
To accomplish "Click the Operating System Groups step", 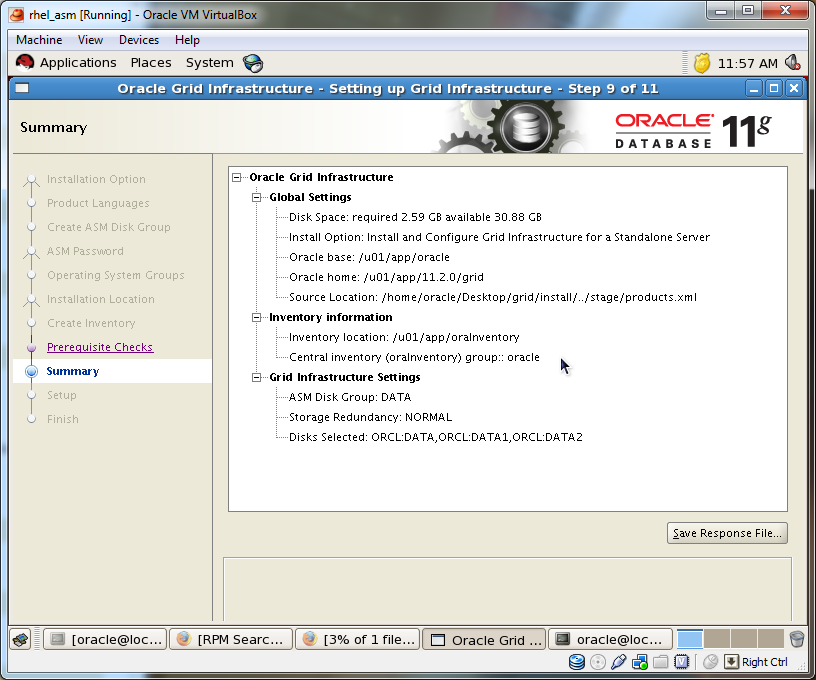I will coord(116,275).
